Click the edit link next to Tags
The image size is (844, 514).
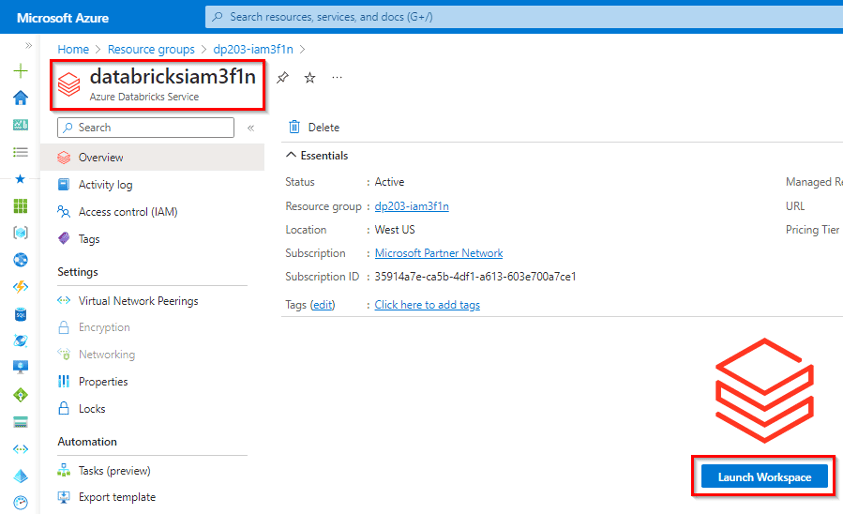[x=322, y=305]
